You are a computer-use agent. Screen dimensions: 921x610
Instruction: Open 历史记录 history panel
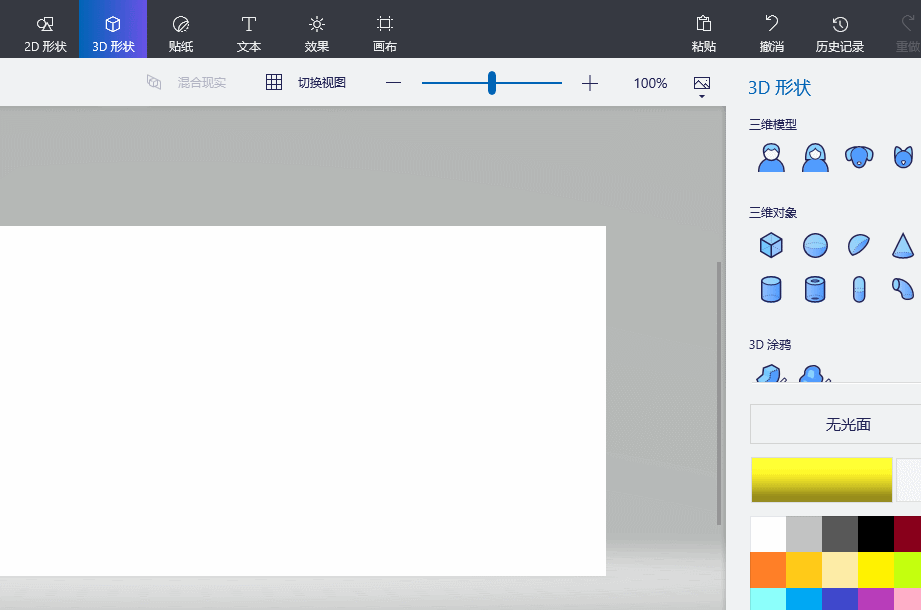(x=839, y=35)
